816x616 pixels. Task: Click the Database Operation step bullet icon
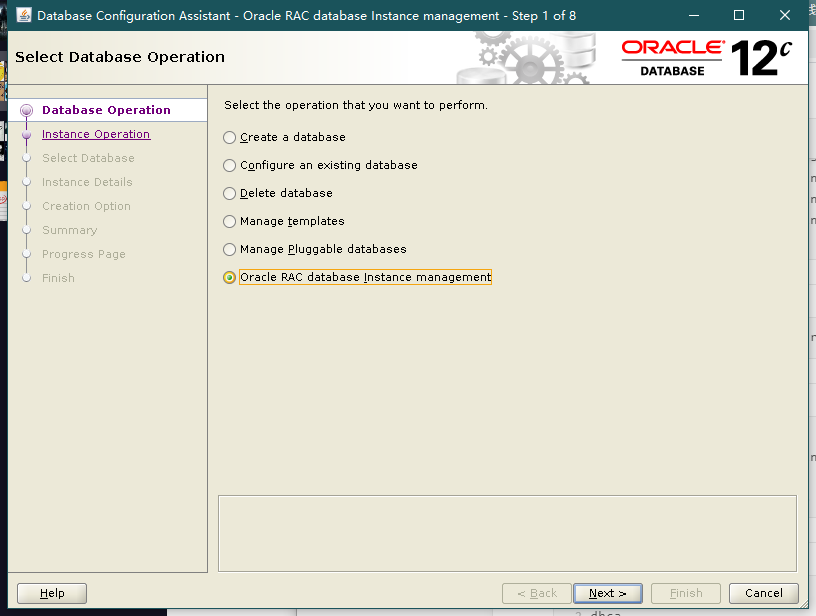tap(27, 110)
